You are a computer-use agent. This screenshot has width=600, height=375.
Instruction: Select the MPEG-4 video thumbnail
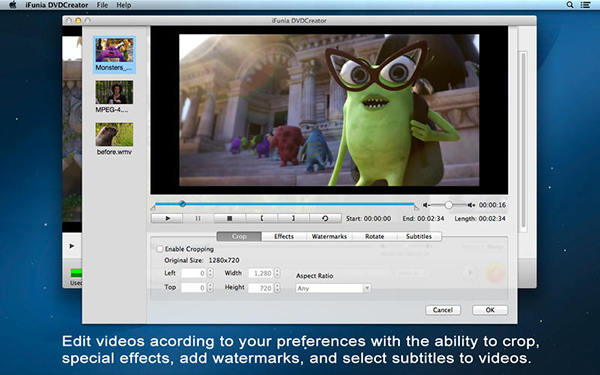coord(114,96)
